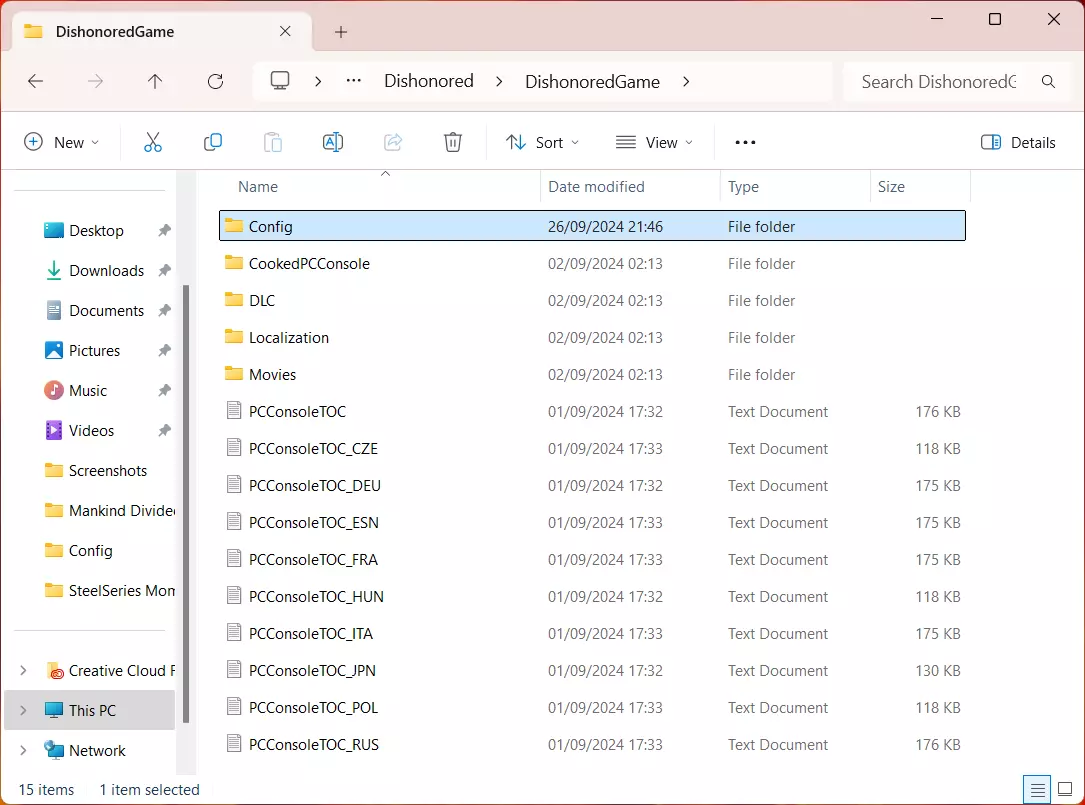Go up one folder level arrow
The width and height of the screenshot is (1085, 805).
[x=155, y=82]
